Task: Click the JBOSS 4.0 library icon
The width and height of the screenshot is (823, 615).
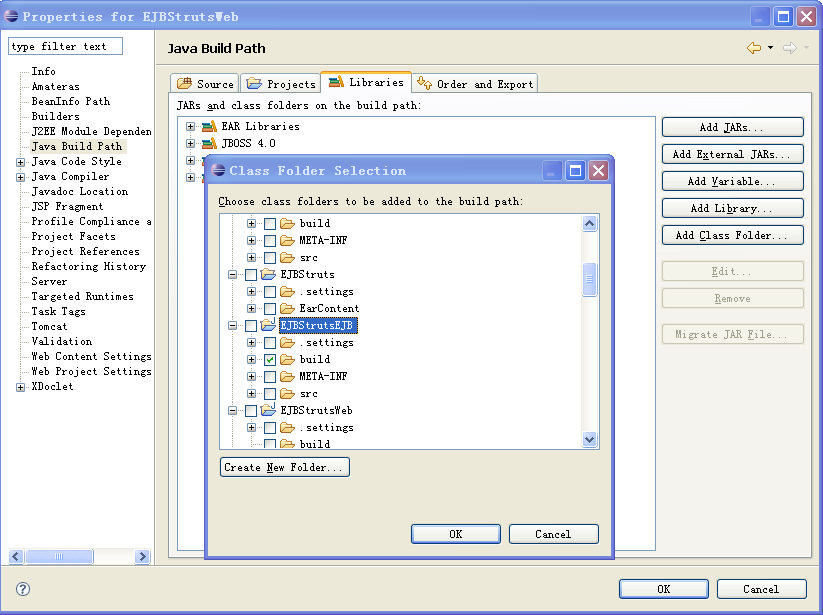Action: coord(209,143)
